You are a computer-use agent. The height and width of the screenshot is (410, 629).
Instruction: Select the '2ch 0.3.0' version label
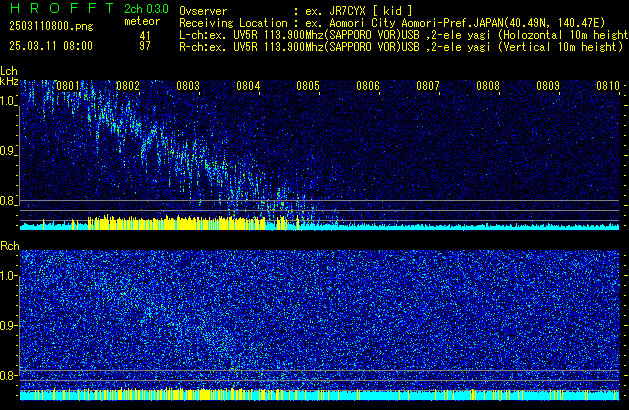pyautogui.click(x=146, y=9)
